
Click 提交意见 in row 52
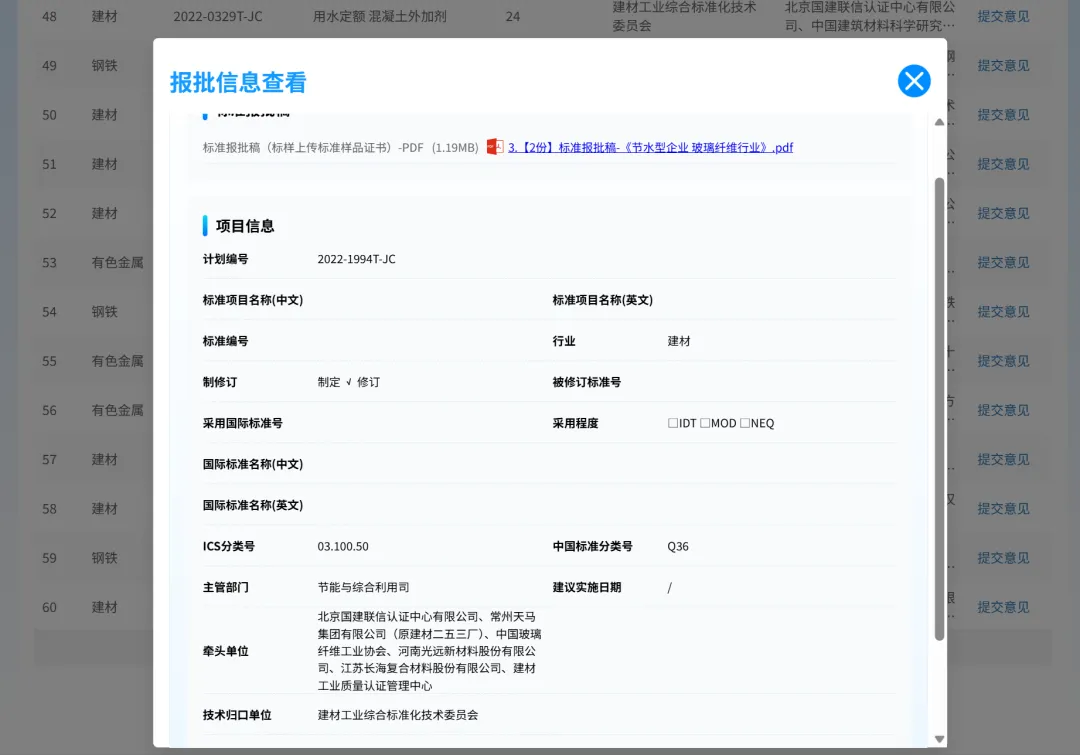pyautogui.click(x=1003, y=214)
